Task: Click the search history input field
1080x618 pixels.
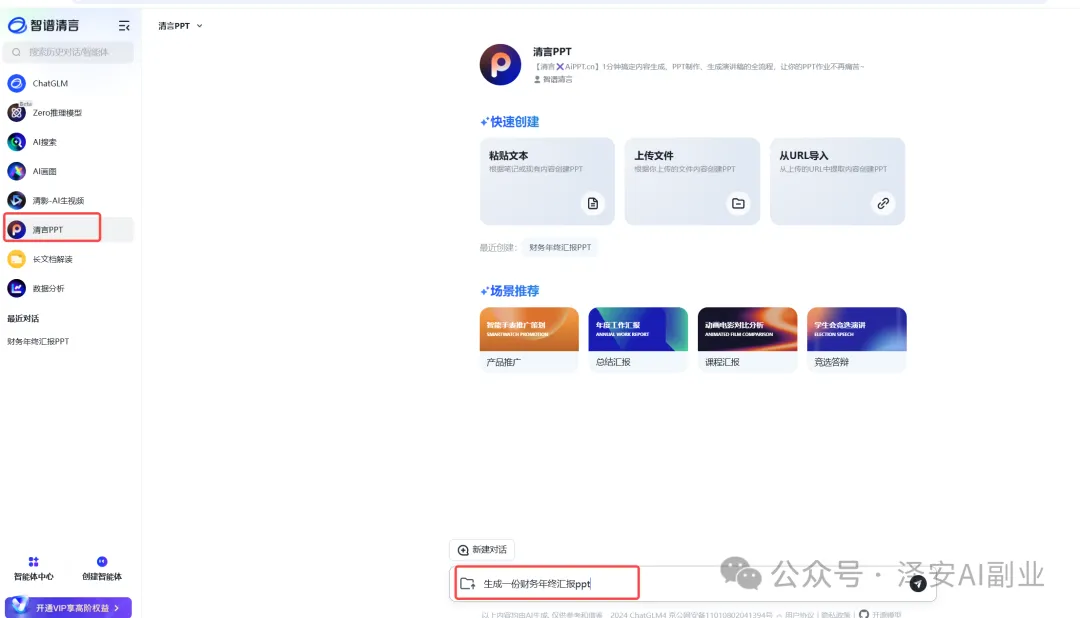Action: coord(68,52)
